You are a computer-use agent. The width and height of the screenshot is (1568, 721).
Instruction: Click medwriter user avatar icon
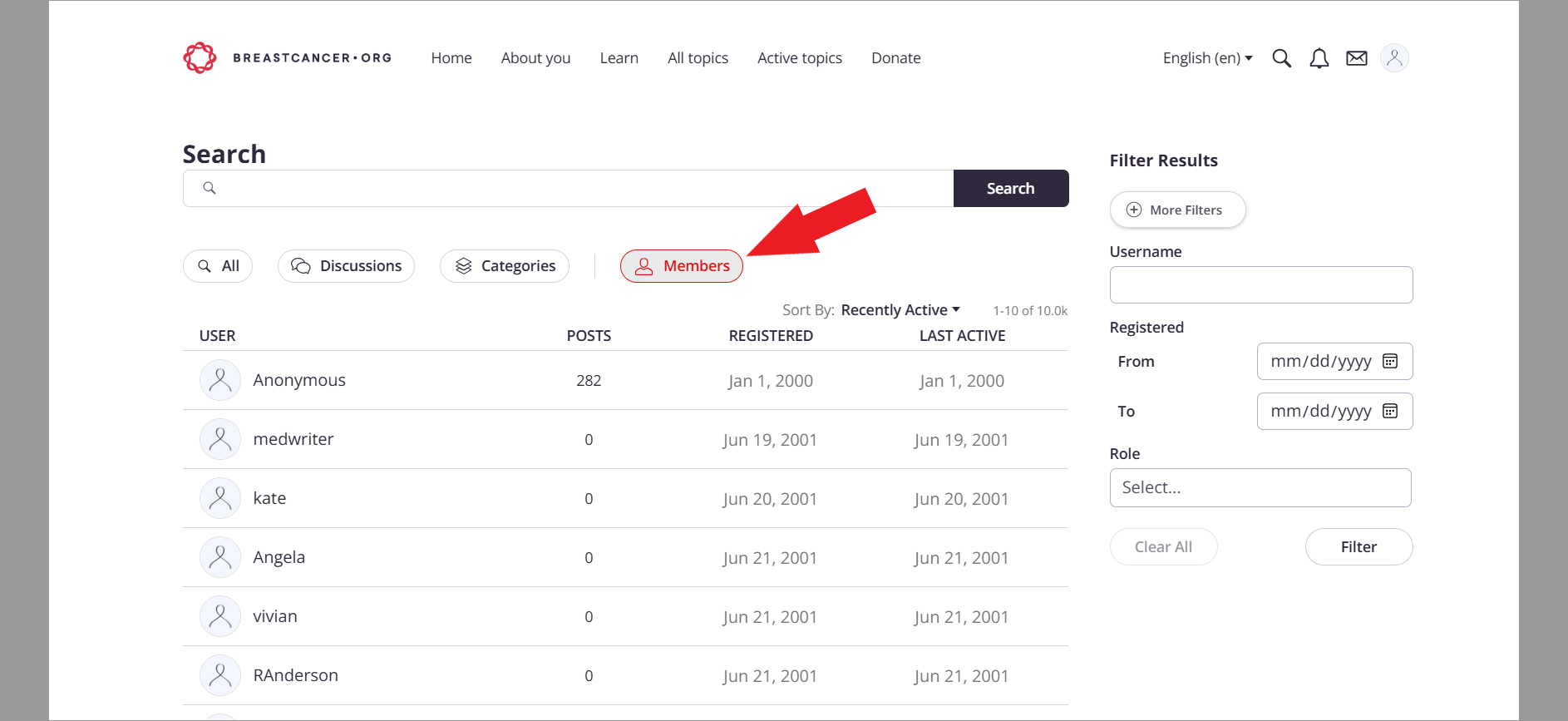coord(220,439)
